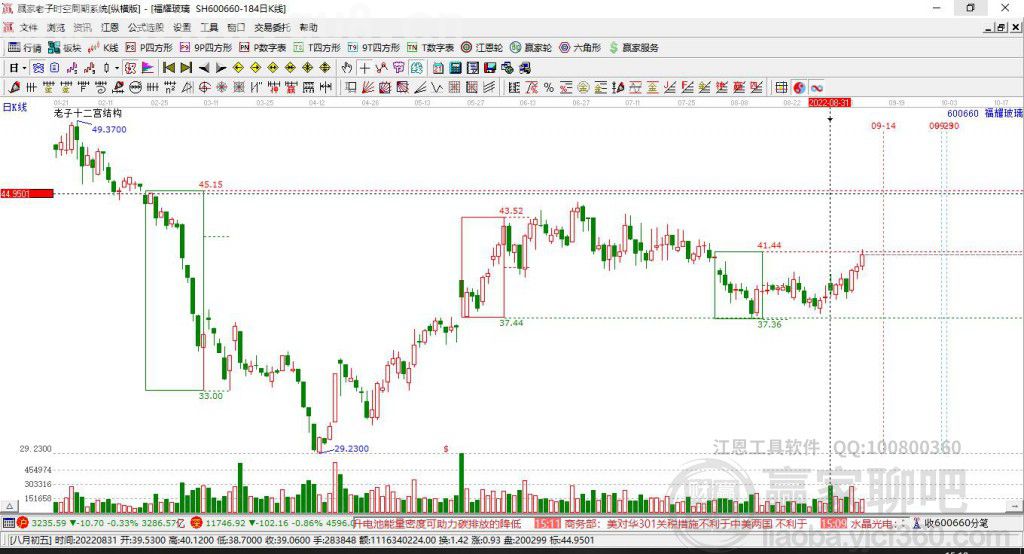Screen dimensions: 1024x554
Task: Click the red 44.9501 price marker
Action: coord(27,193)
